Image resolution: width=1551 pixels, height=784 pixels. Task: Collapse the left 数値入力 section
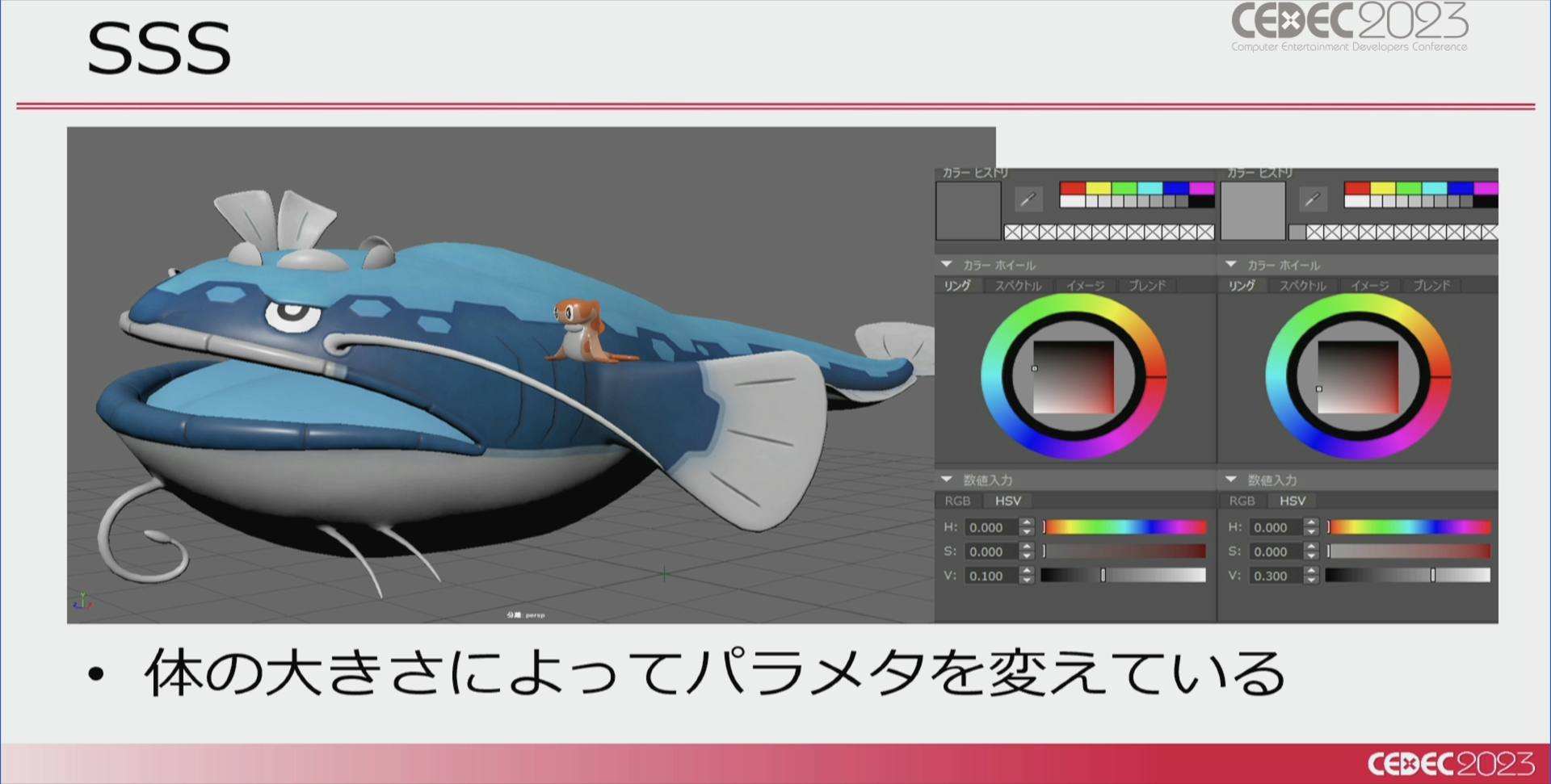click(947, 480)
